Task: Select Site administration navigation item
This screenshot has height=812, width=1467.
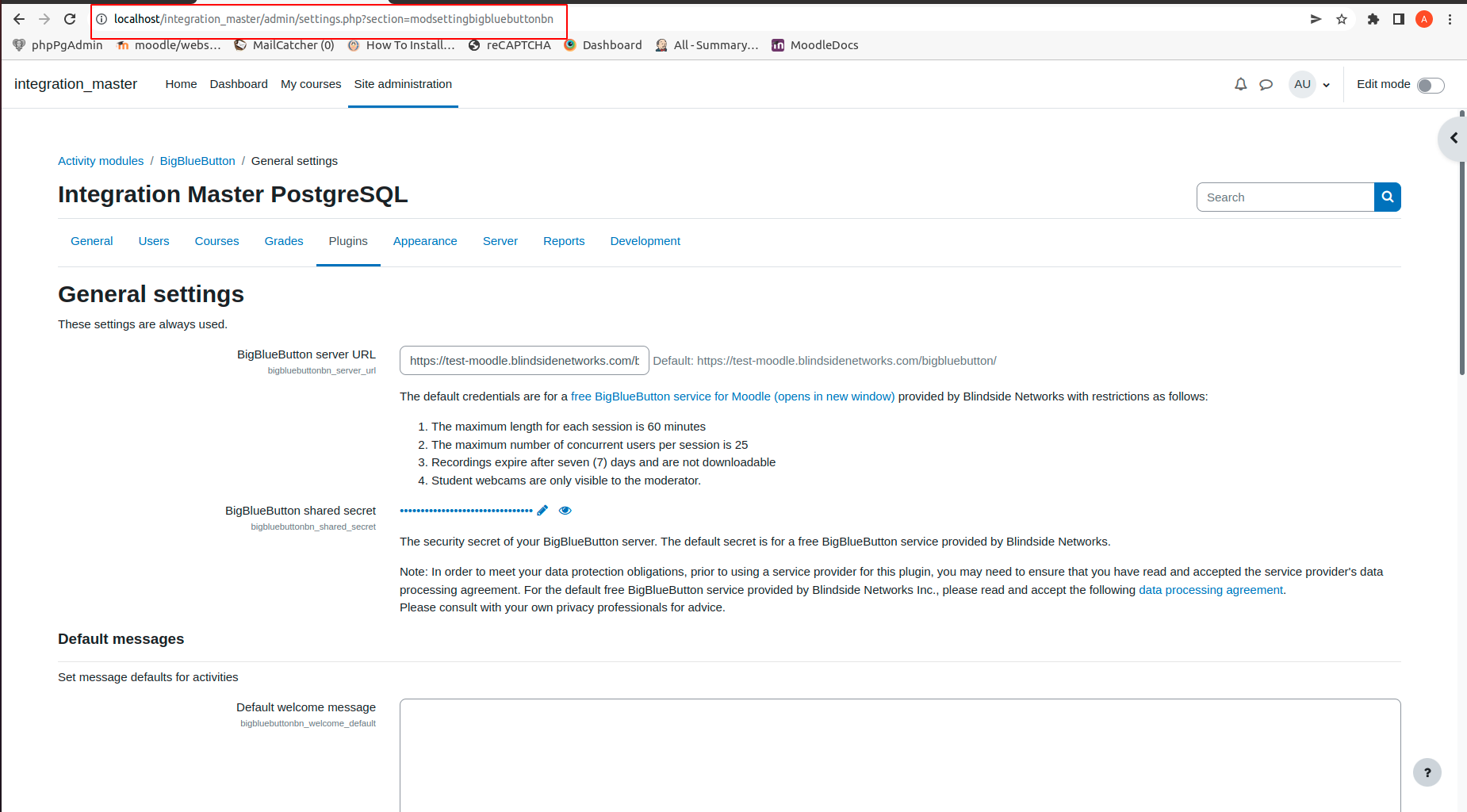Action: tap(403, 84)
